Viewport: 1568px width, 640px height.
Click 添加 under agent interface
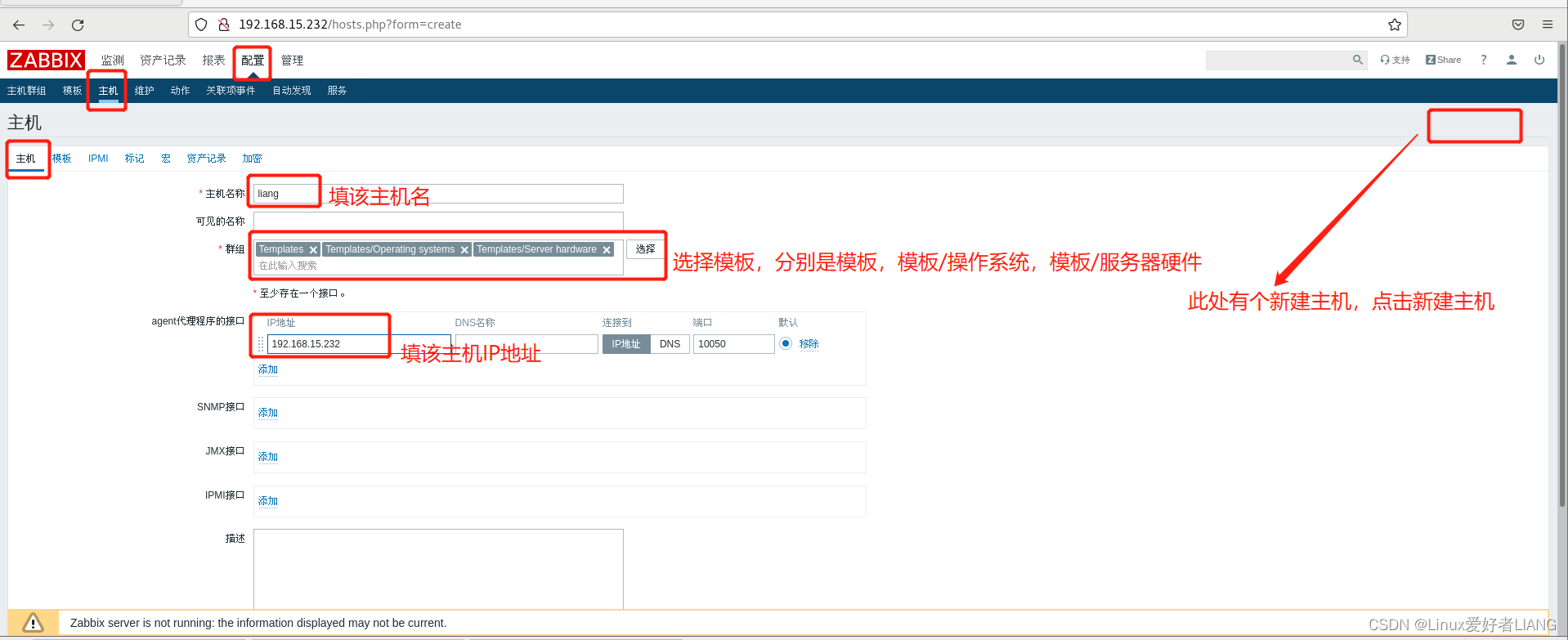coord(268,369)
